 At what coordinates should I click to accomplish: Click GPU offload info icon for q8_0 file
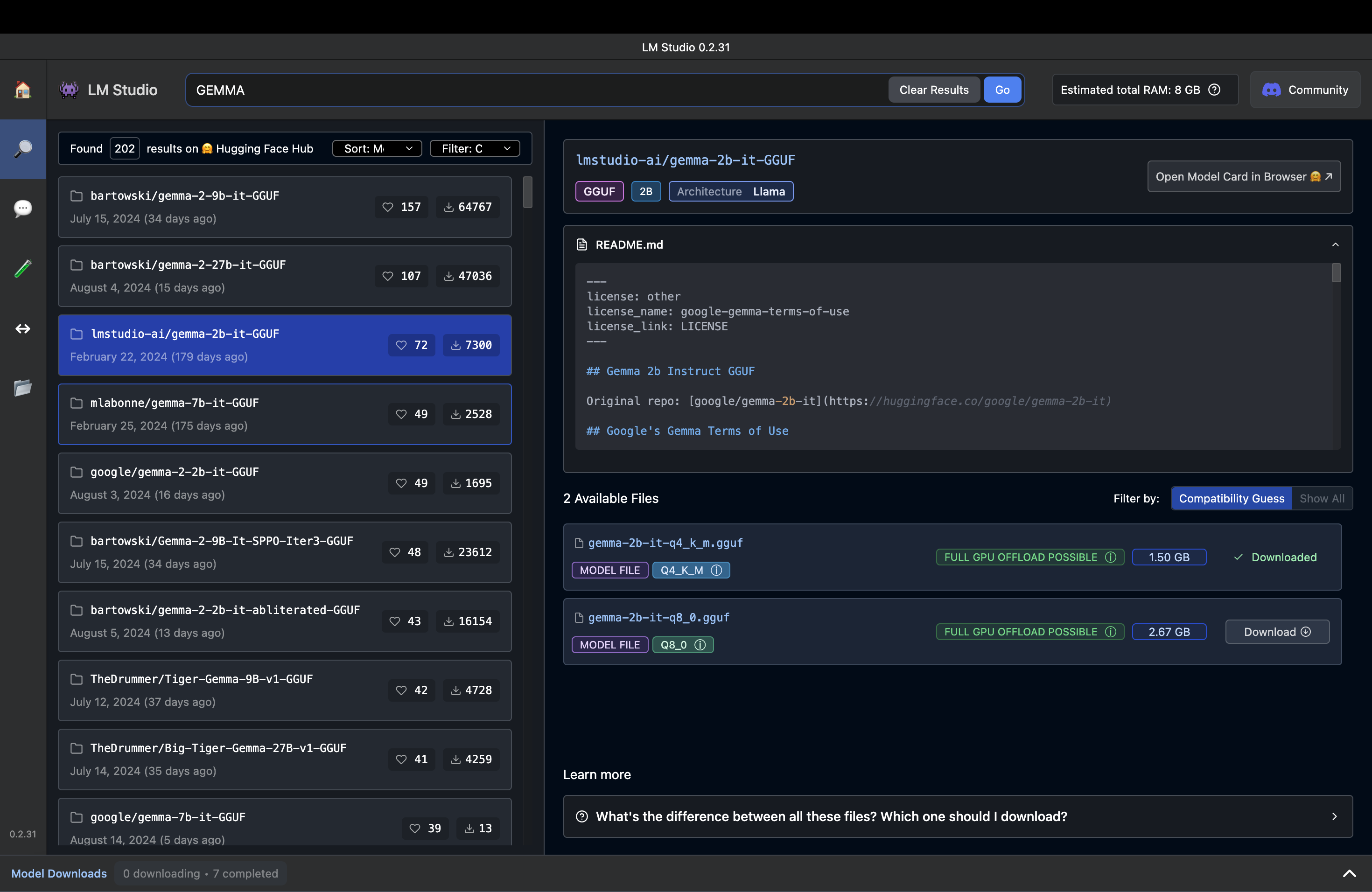(1111, 632)
